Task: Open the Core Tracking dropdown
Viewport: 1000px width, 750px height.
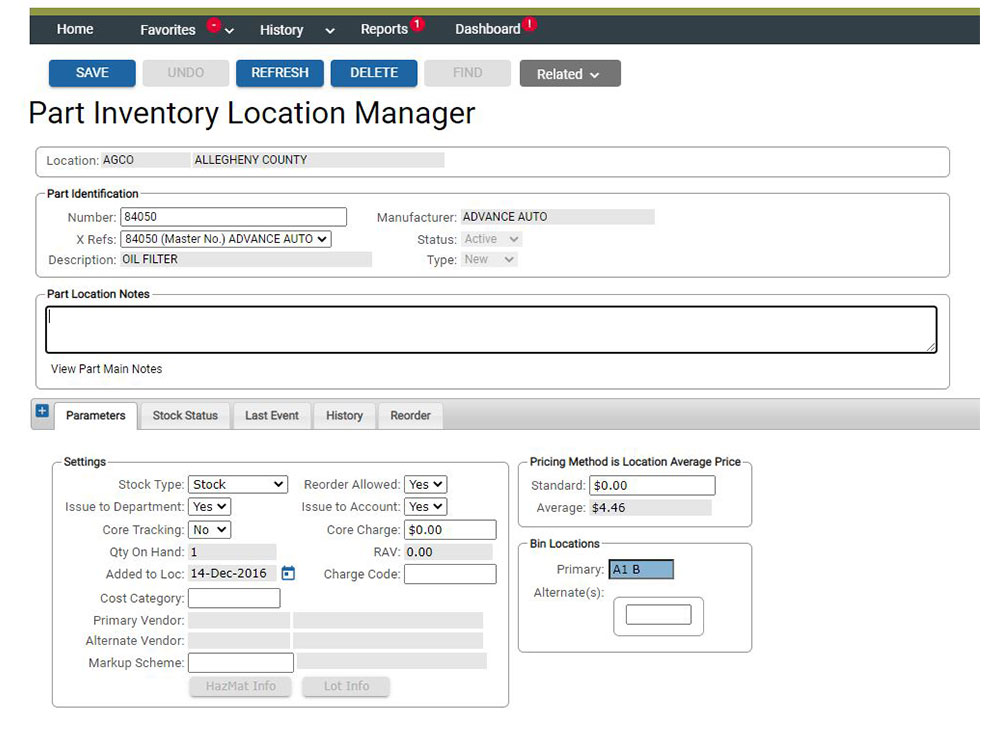Action: click(x=209, y=530)
